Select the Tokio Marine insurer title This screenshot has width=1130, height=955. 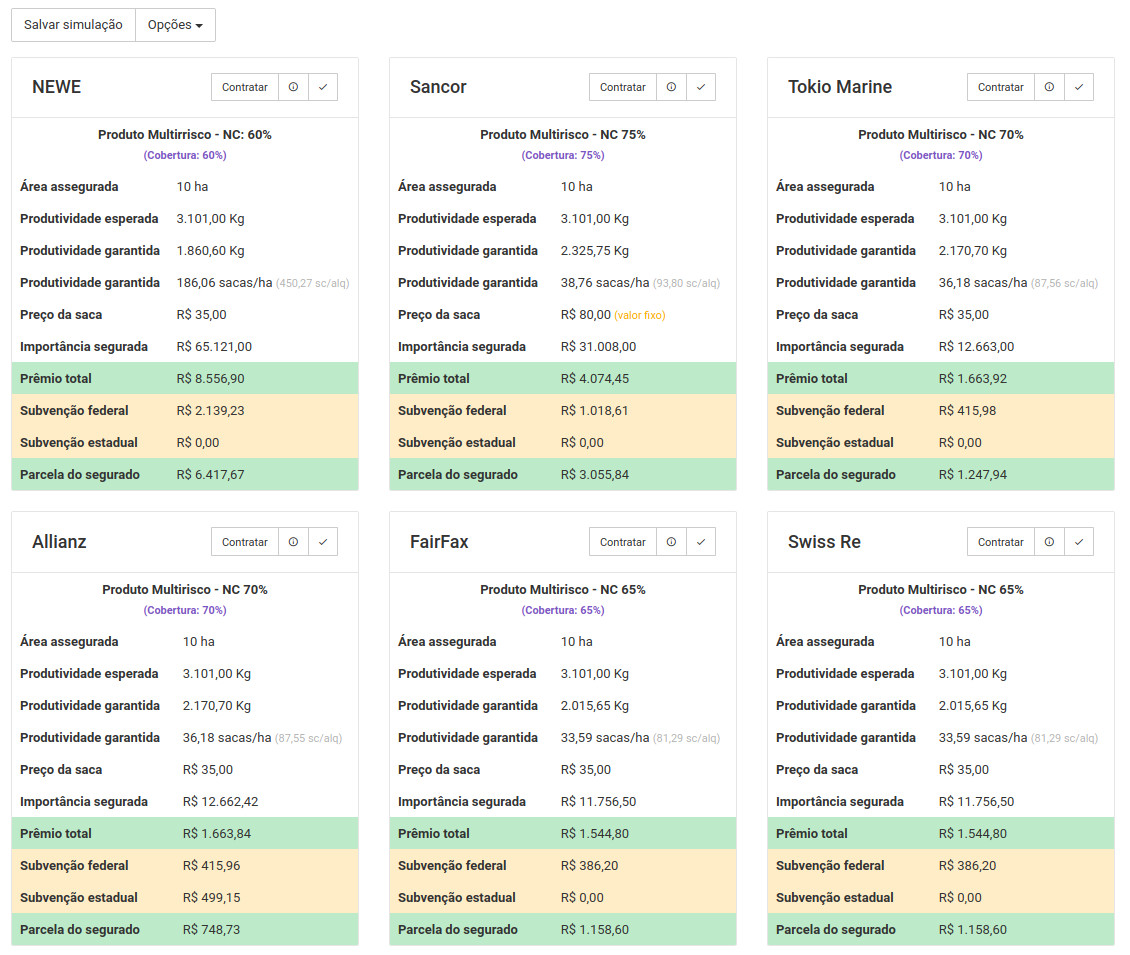tap(840, 87)
